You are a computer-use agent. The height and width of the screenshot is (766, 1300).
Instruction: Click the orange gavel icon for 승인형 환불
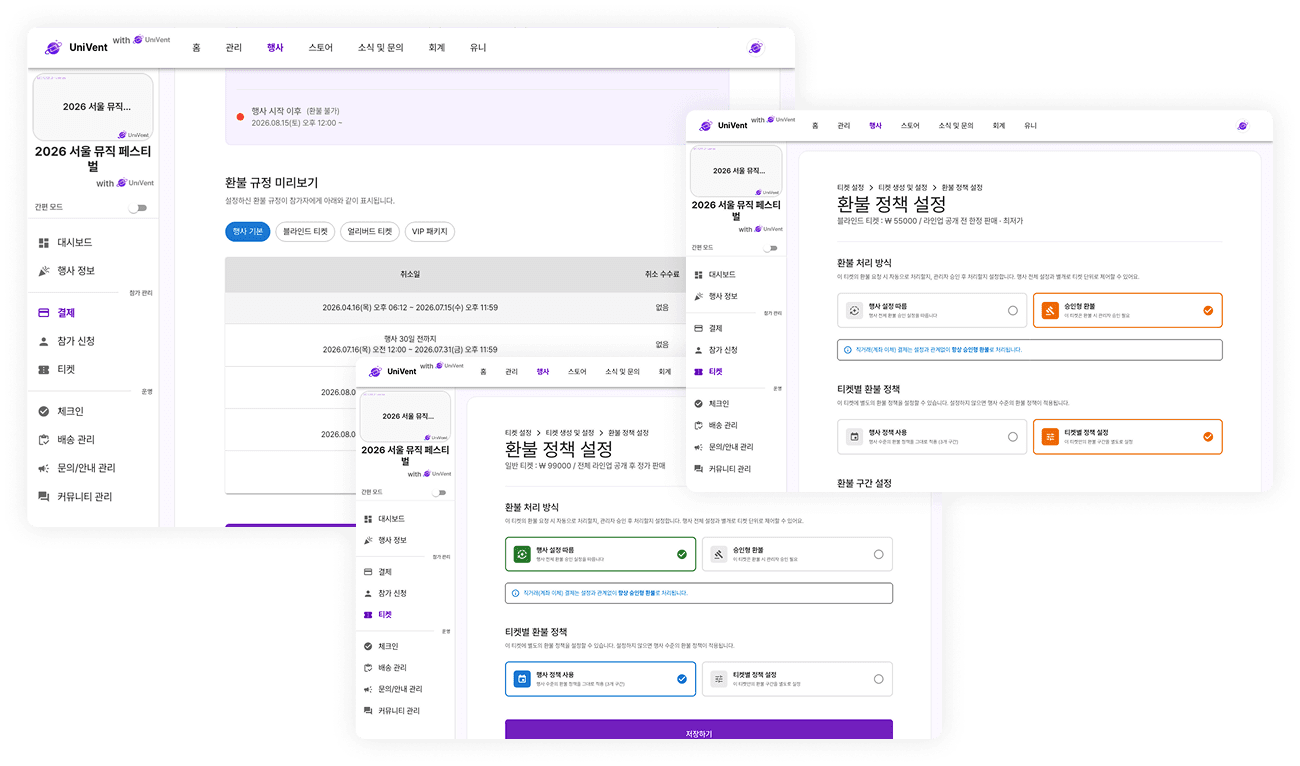pyautogui.click(x=1050, y=311)
